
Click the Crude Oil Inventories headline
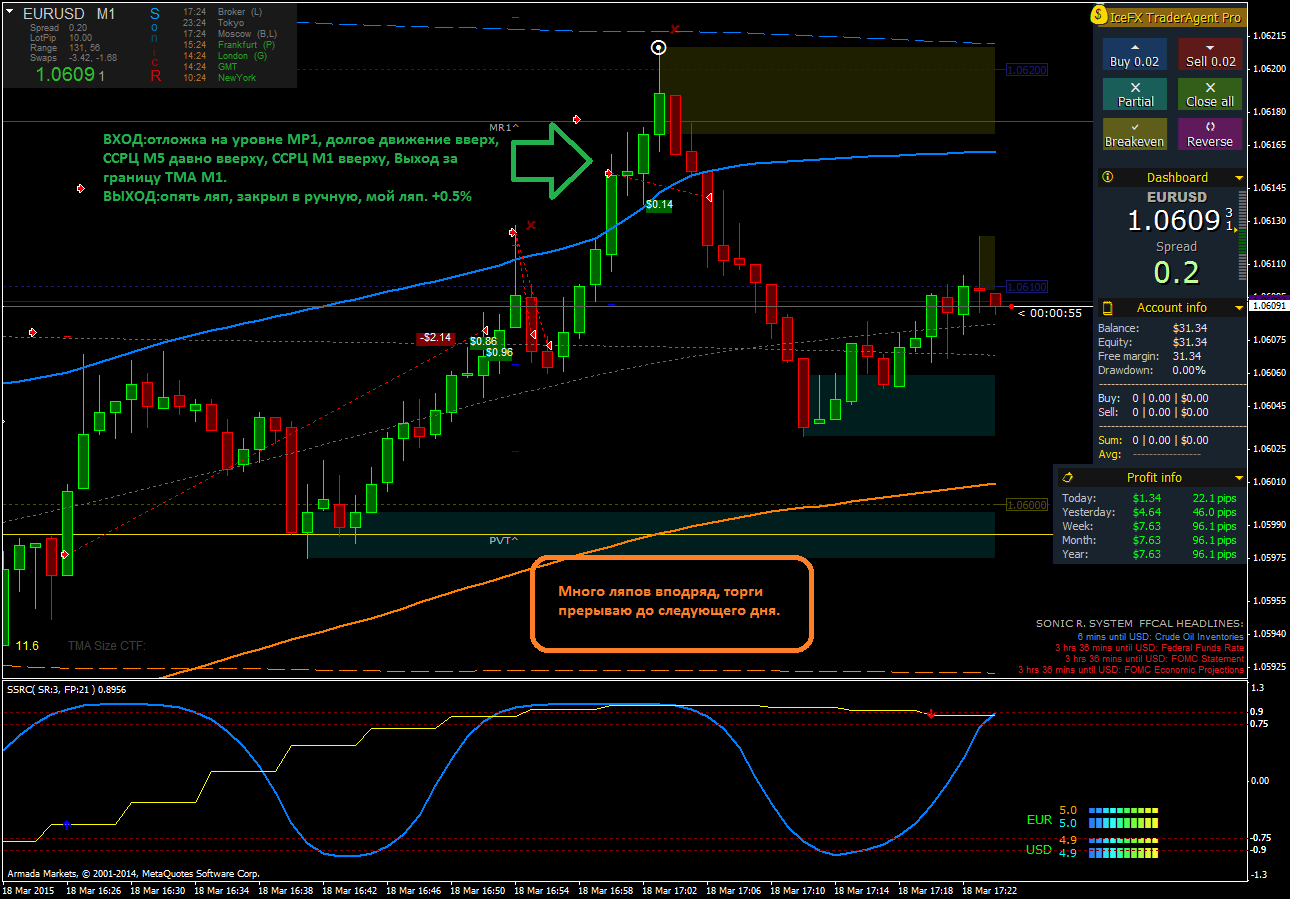coord(1160,636)
